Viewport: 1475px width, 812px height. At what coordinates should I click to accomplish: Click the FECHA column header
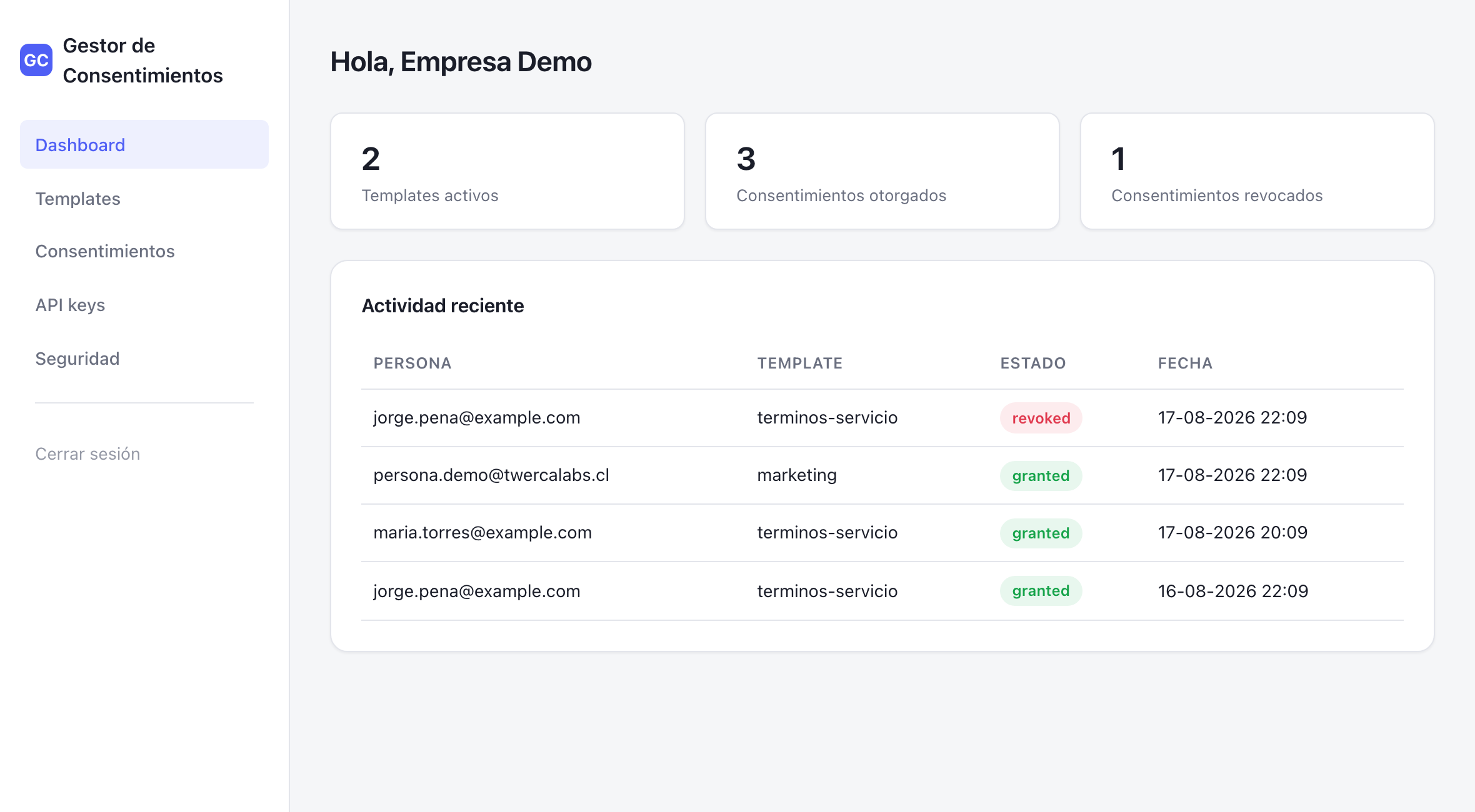point(1185,363)
